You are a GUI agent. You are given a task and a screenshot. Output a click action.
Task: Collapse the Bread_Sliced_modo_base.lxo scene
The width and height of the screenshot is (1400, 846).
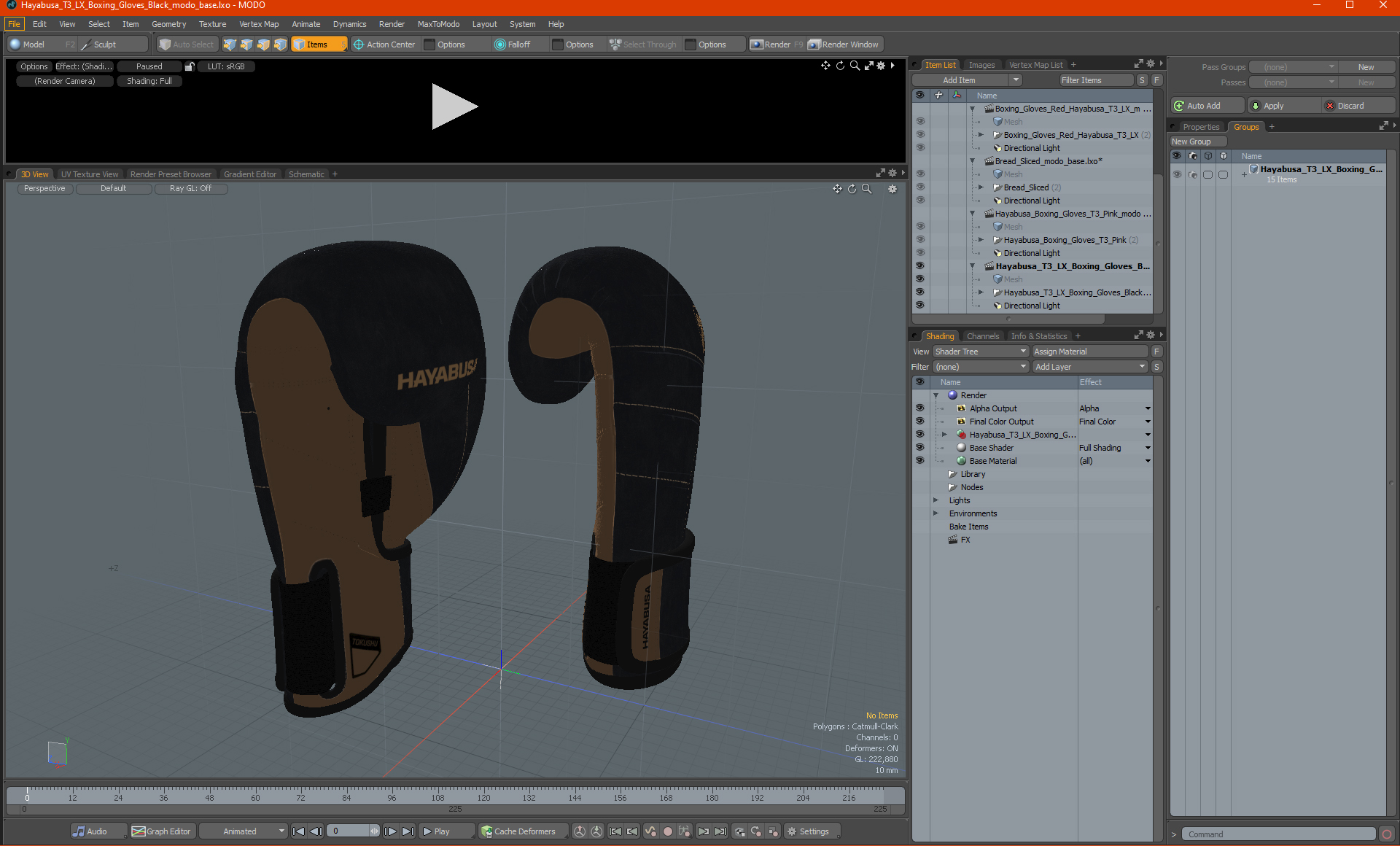click(x=972, y=161)
